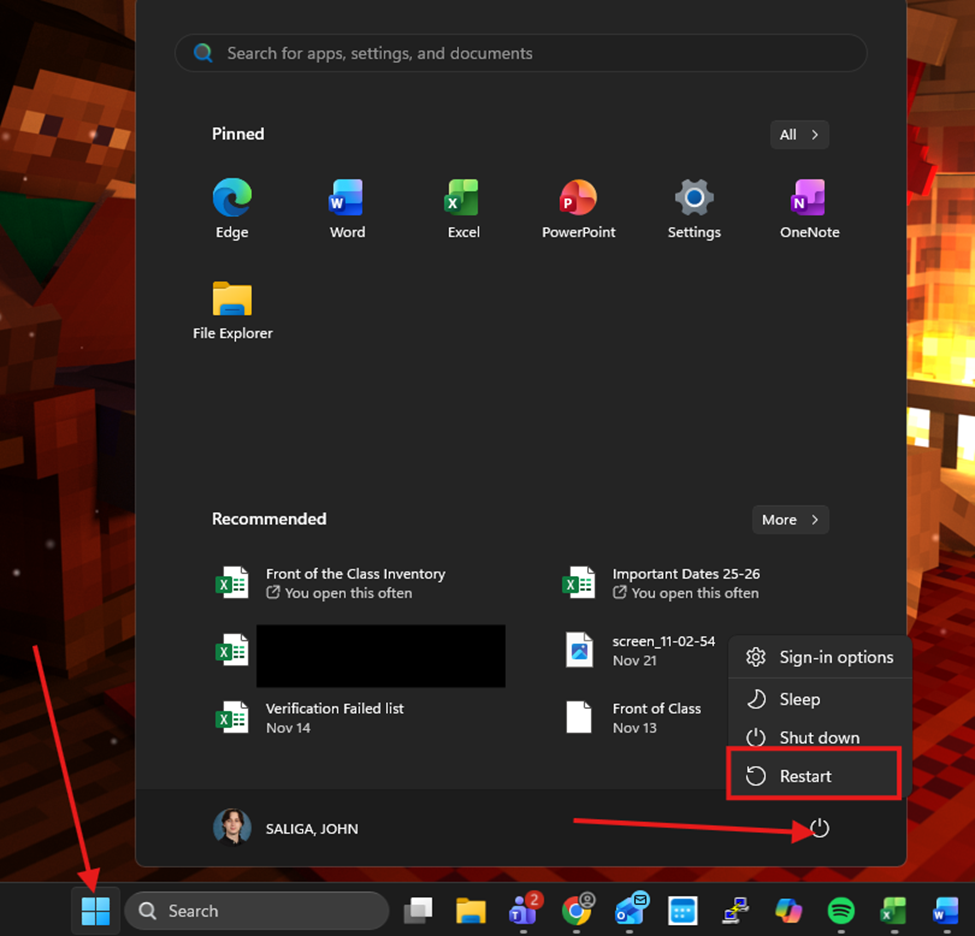Choose Sign-in options in power menu
Viewport: 975px width, 936px height.
point(820,657)
